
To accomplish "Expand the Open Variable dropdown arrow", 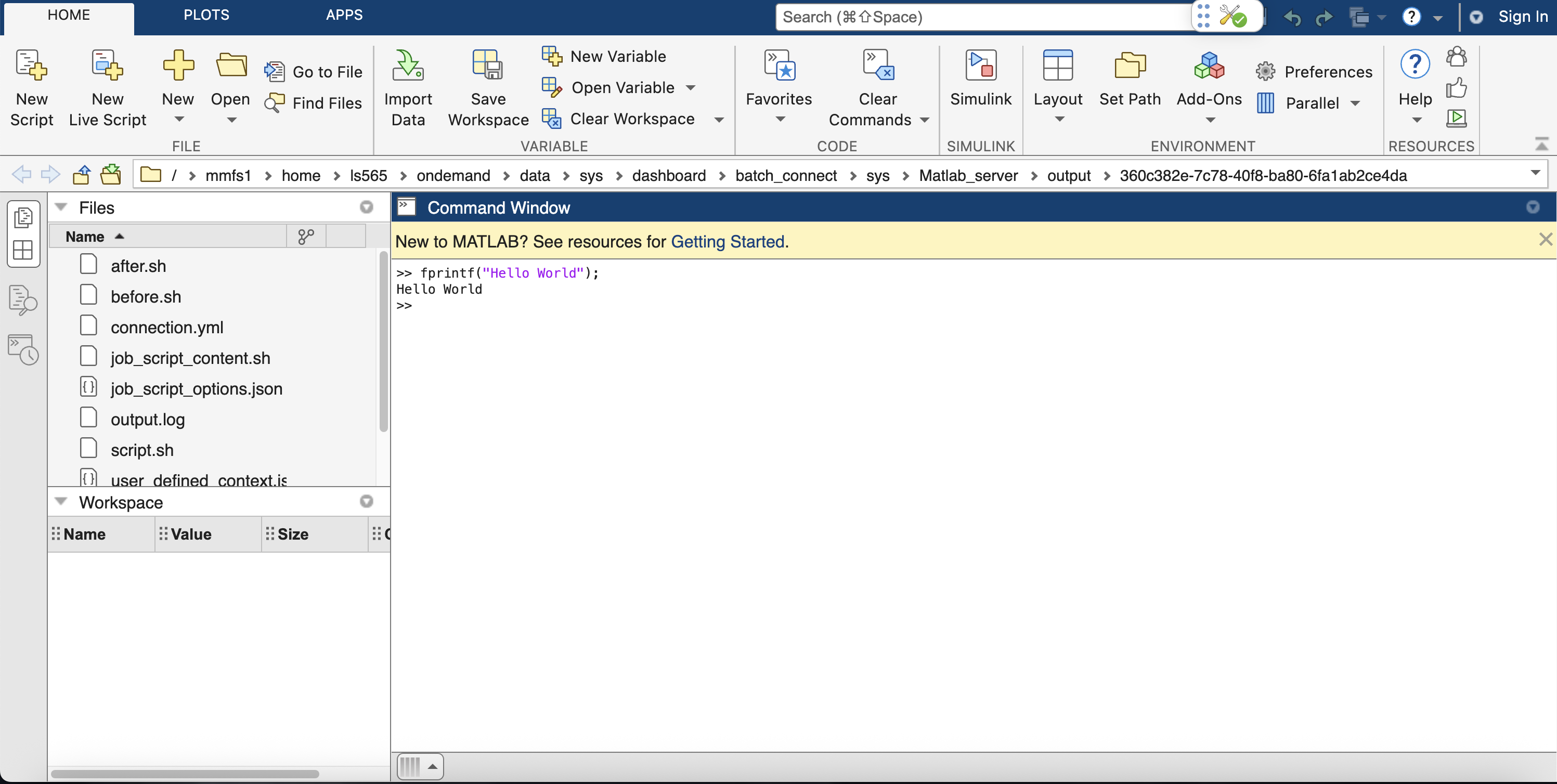I will point(691,88).
